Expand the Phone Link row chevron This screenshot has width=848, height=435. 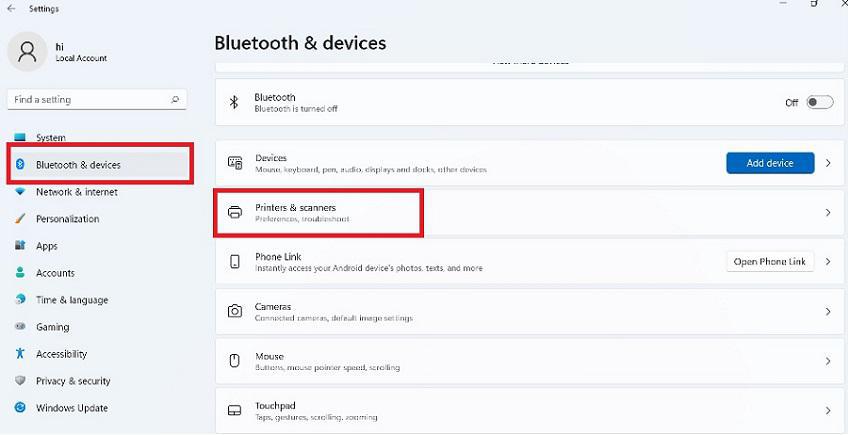[x=828, y=262]
